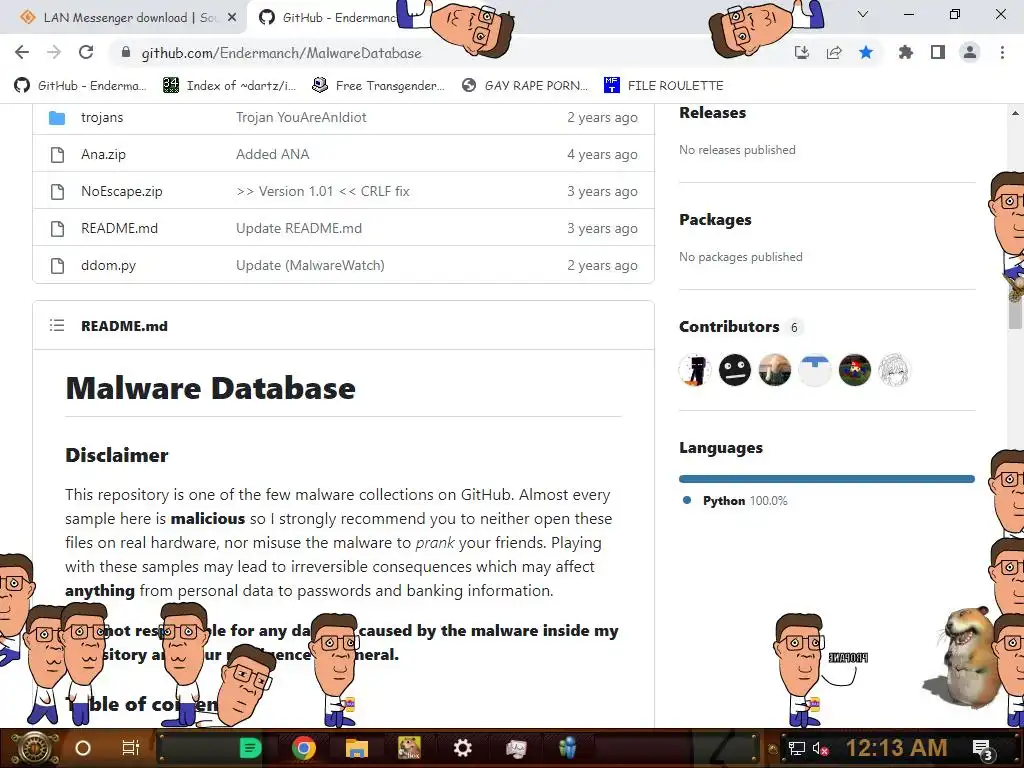Open the browser Extensions puzzle icon
Viewport: 1024px width, 768px height.
click(906, 52)
